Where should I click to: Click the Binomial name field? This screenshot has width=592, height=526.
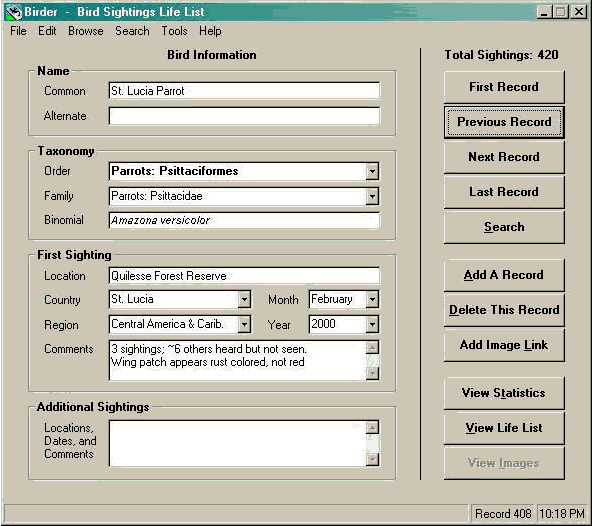pyautogui.click(x=244, y=221)
